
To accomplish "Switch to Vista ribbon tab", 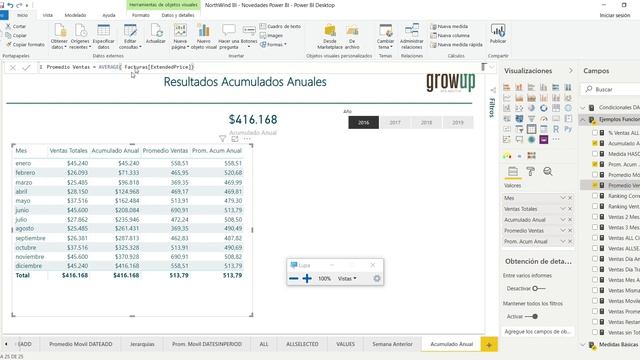I will pos(48,15).
